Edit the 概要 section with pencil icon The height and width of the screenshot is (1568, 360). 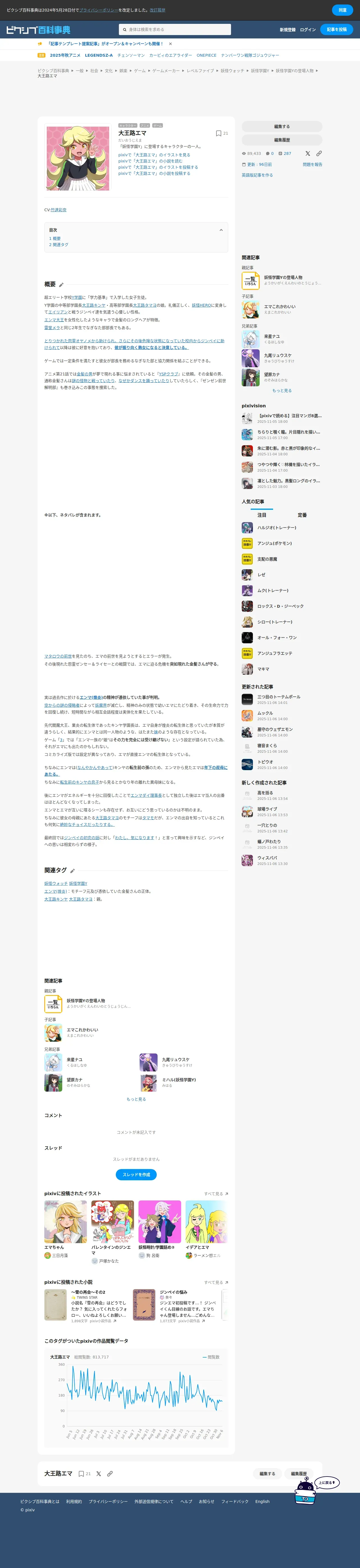coord(61,285)
